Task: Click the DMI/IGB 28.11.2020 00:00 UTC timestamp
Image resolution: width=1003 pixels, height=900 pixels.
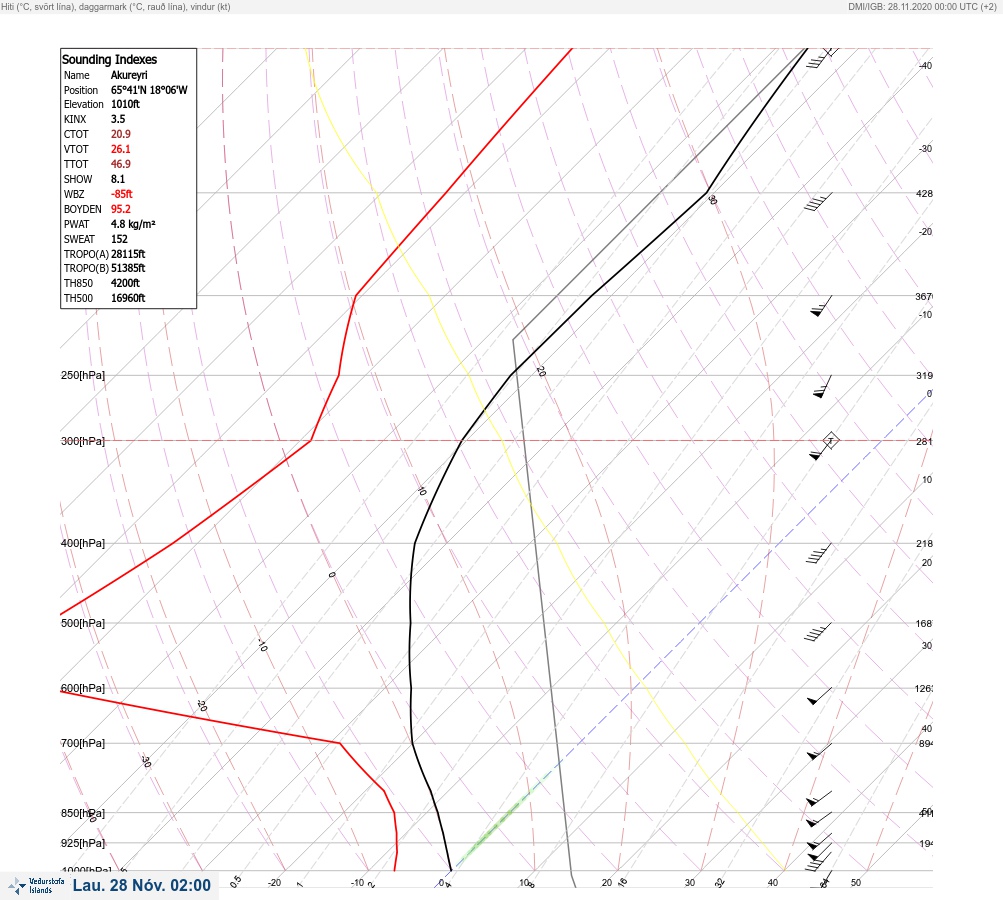Action: pyautogui.click(x=922, y=7)
